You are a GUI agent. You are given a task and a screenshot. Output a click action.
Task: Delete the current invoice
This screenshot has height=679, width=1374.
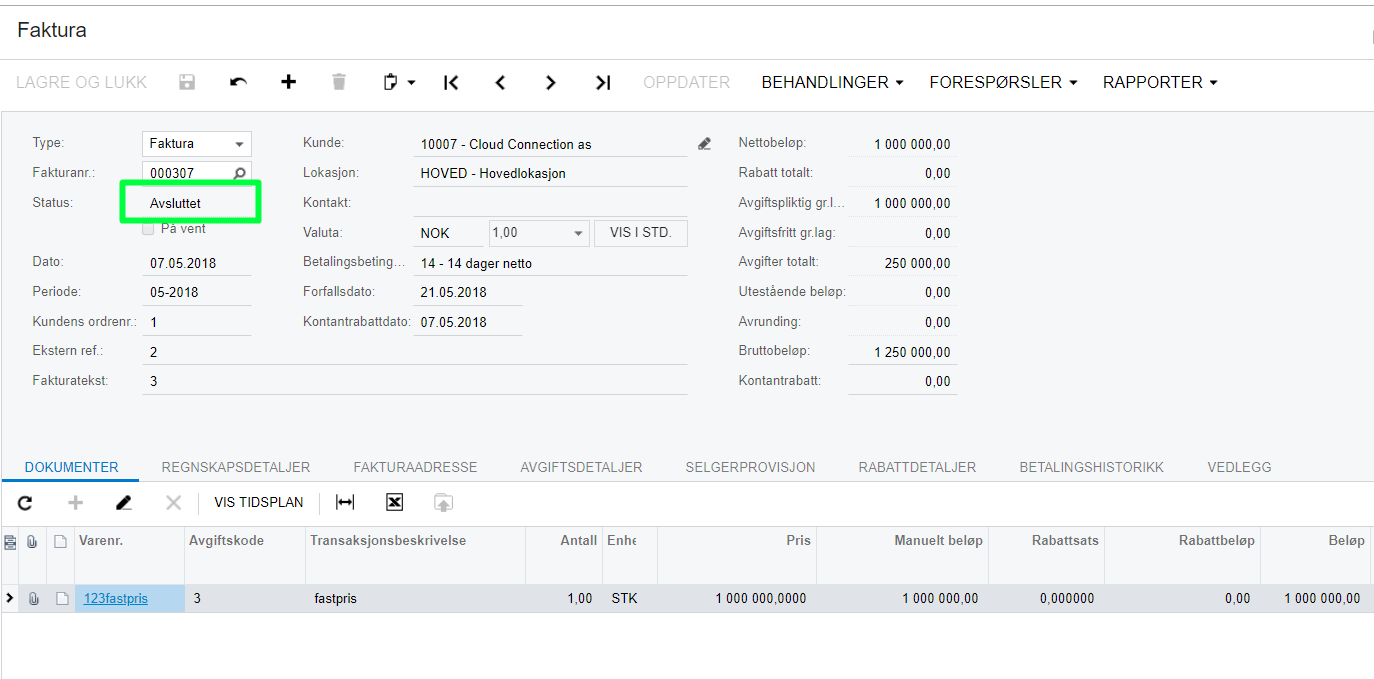coord(338,82)
